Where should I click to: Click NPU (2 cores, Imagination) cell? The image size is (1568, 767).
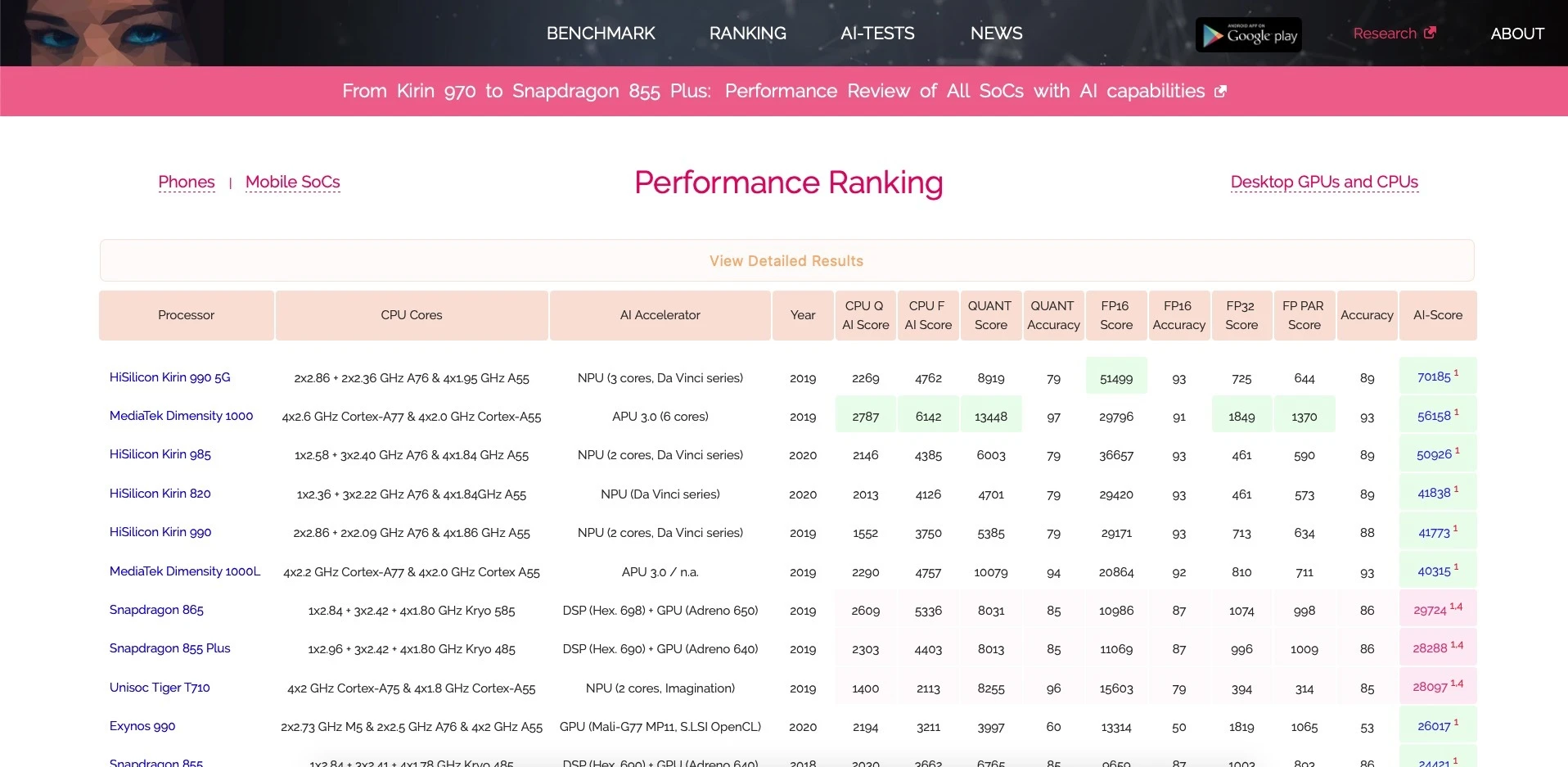[x=660, y=688]
